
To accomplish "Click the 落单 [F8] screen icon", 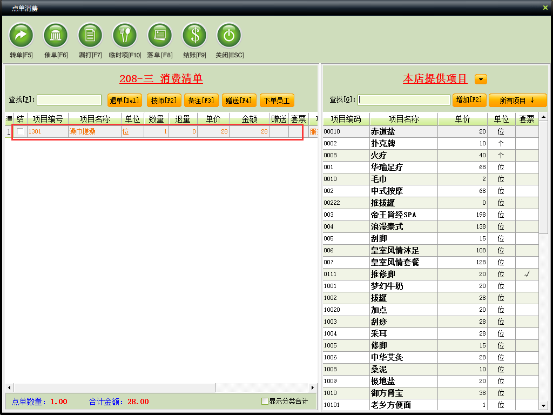I will [159, 35].
